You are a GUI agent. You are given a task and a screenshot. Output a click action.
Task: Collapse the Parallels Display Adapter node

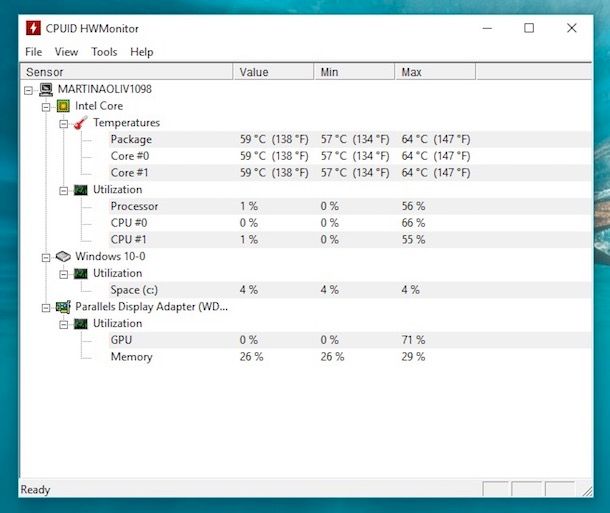[x=46, y=308]
